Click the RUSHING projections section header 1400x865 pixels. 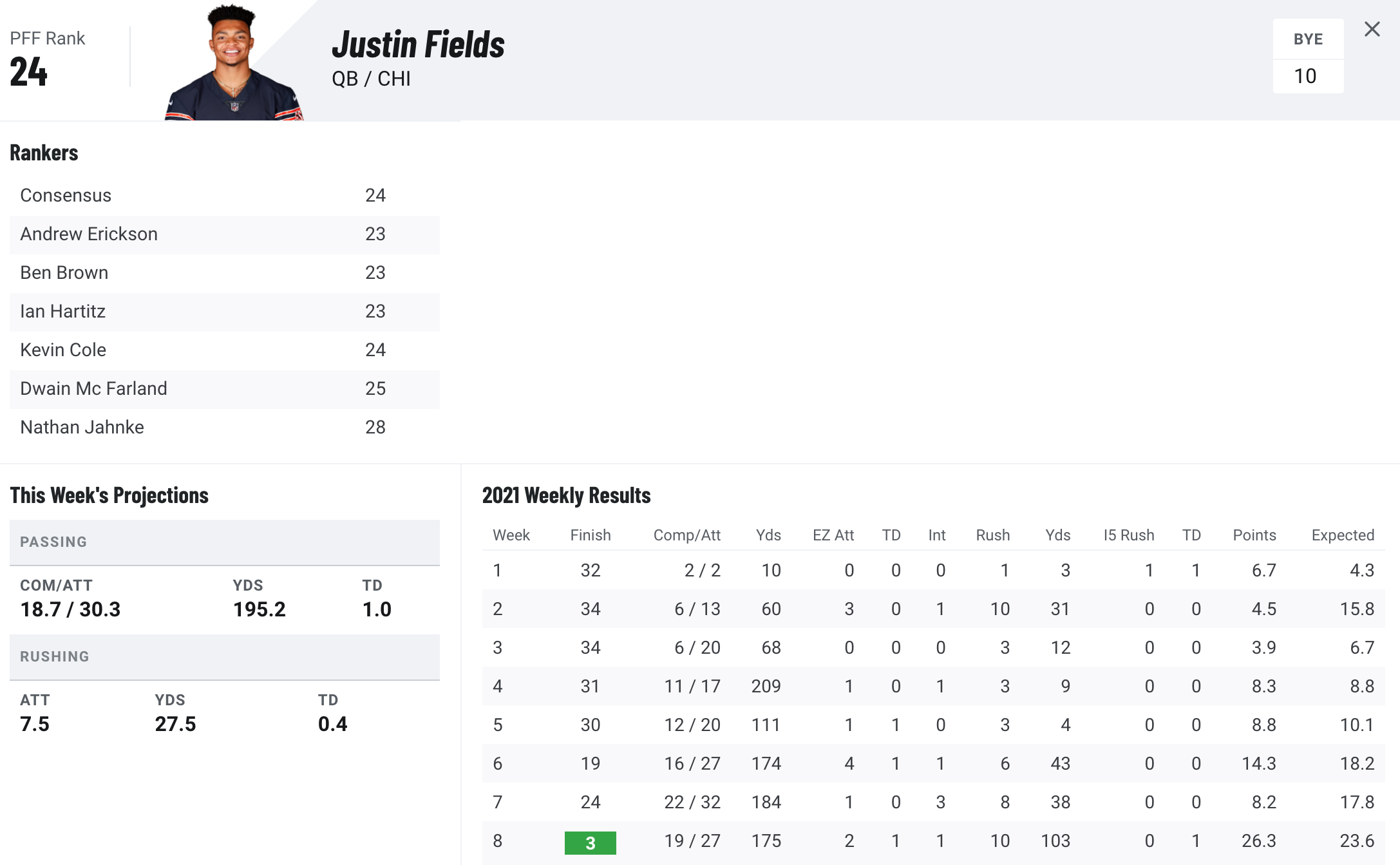pos(225,657)
